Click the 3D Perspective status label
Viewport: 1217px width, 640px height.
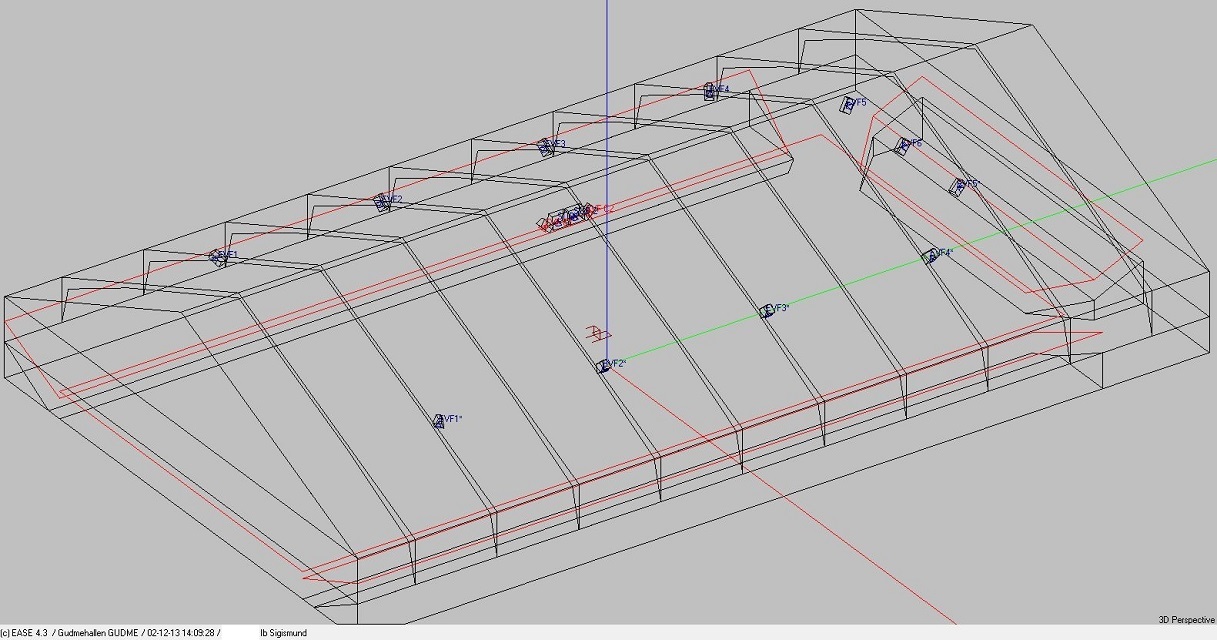pyautogui.click(x=1186, y=620)
